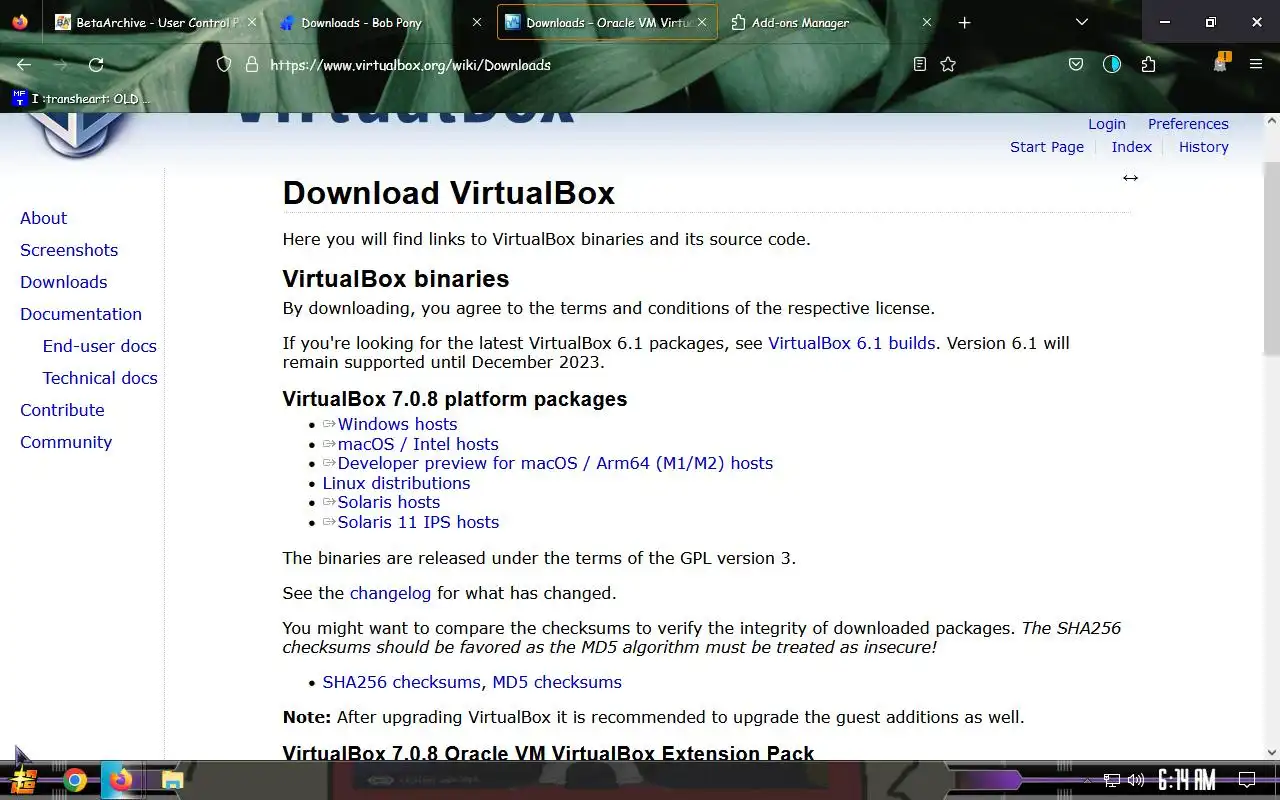
Task: Open Screenshots in the sidebar
Action: point(69,250)
